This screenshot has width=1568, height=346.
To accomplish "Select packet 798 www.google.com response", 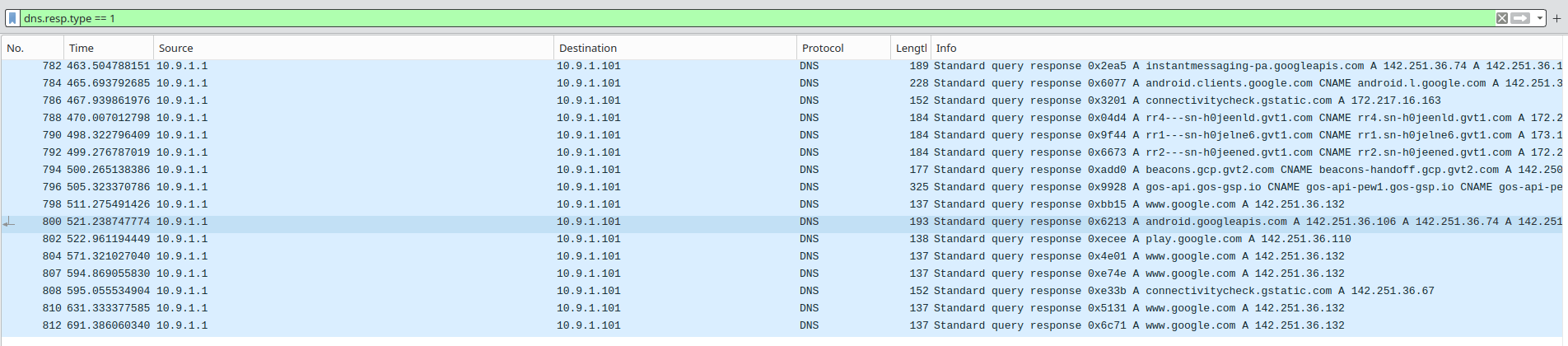I will click(x=782, y=204).
